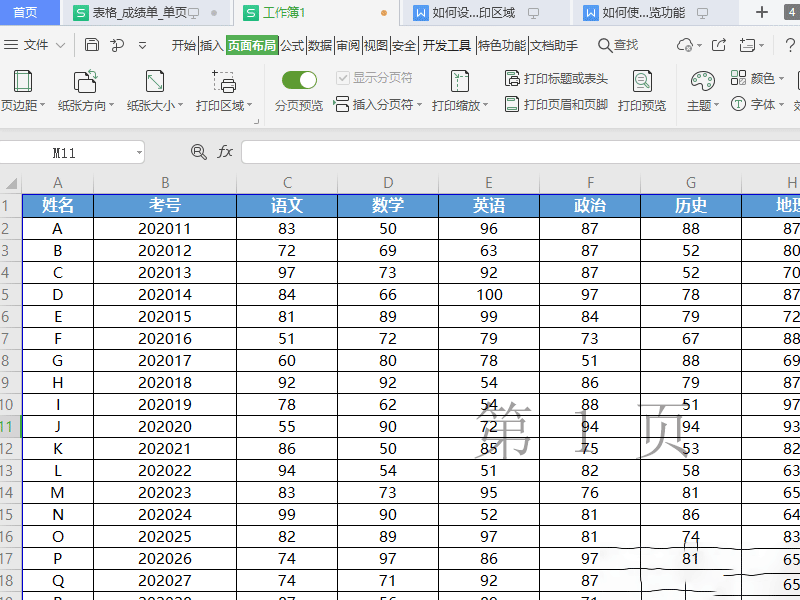
Task: Click the zoom magnifier beside formula bar
Action: (x=198, y=152)
